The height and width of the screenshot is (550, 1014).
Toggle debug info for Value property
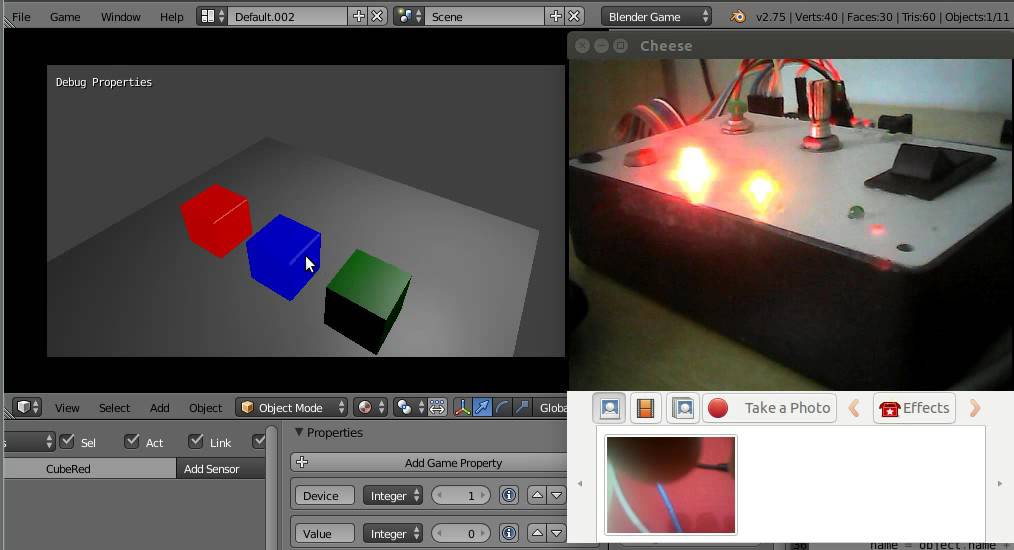tap(509, 533)
